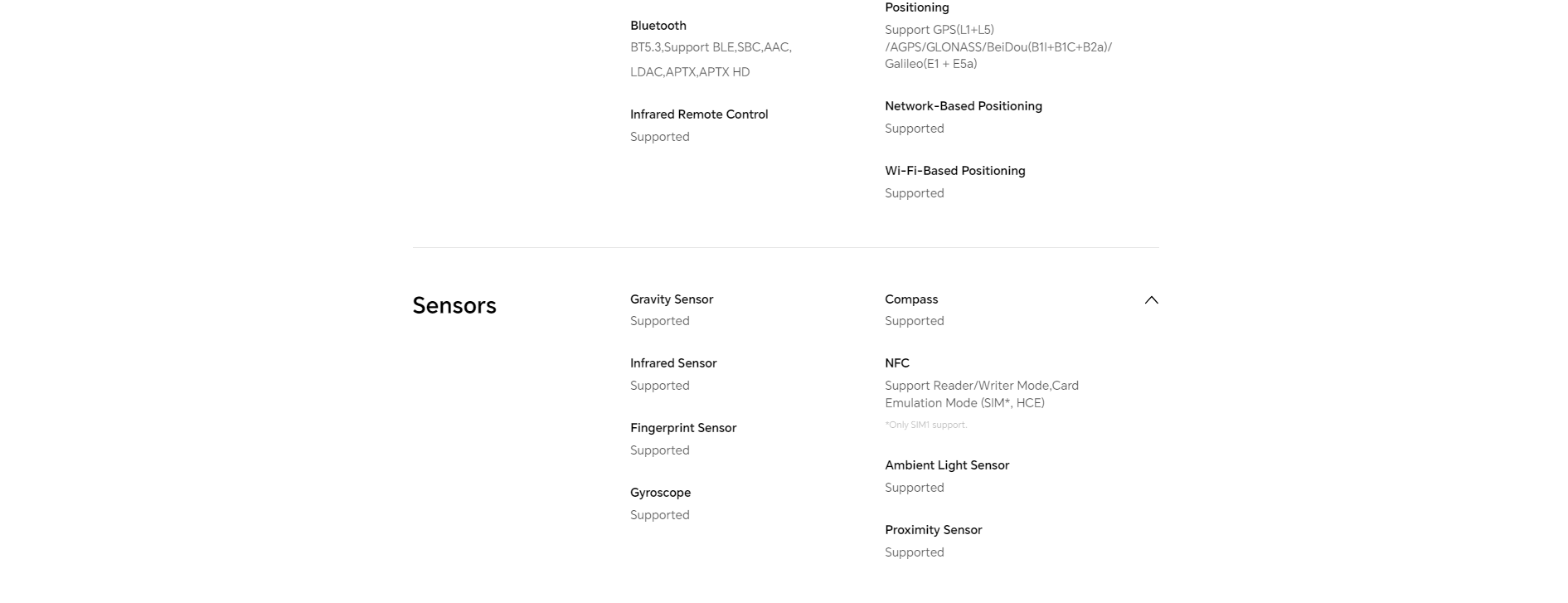Click the NFC Reader/Writer Mode description
Viewport: 1568px width, 603px height.
coord(982,394)
